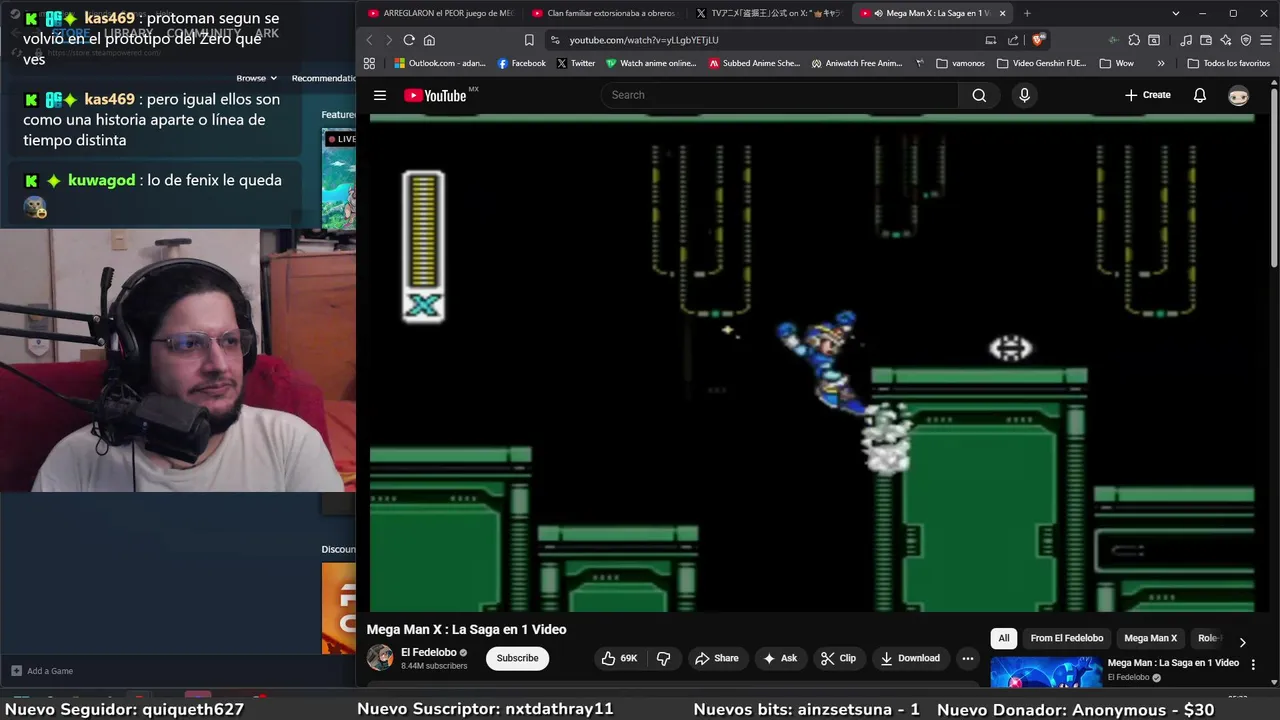1280x720 pixels.
Task: Open the YouTube hamburger guide menu
Action: [x=380, y=95]
